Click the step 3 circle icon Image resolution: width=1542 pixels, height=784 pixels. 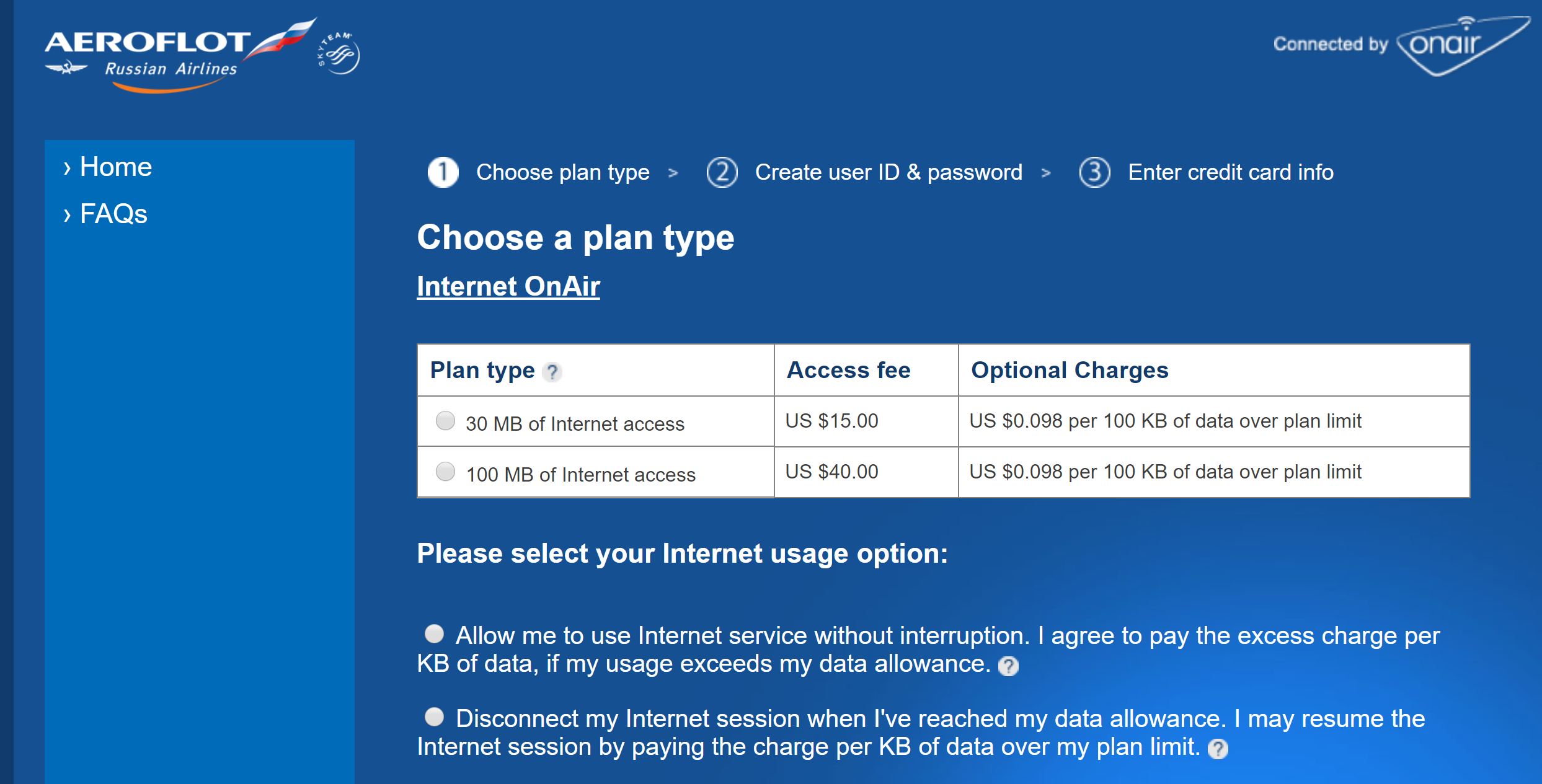coord(1094,172)
